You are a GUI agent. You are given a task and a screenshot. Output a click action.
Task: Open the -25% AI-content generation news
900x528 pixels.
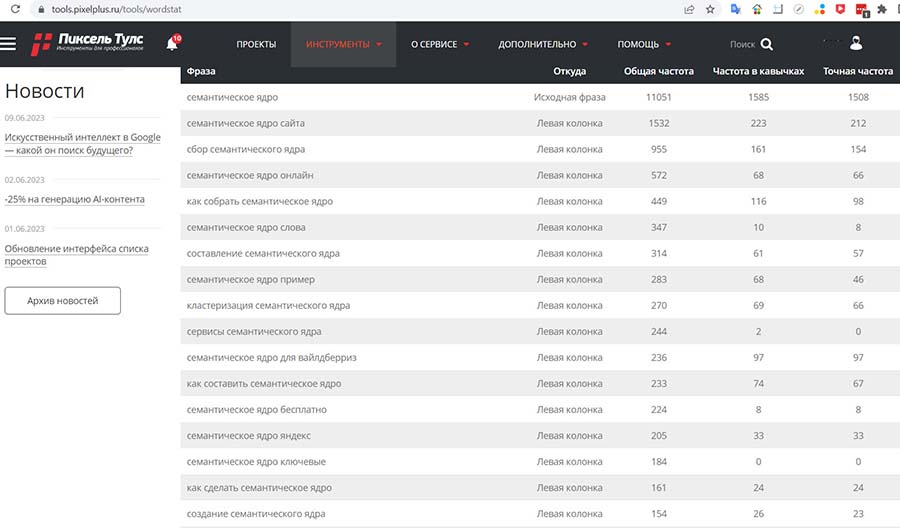(75, 199)
